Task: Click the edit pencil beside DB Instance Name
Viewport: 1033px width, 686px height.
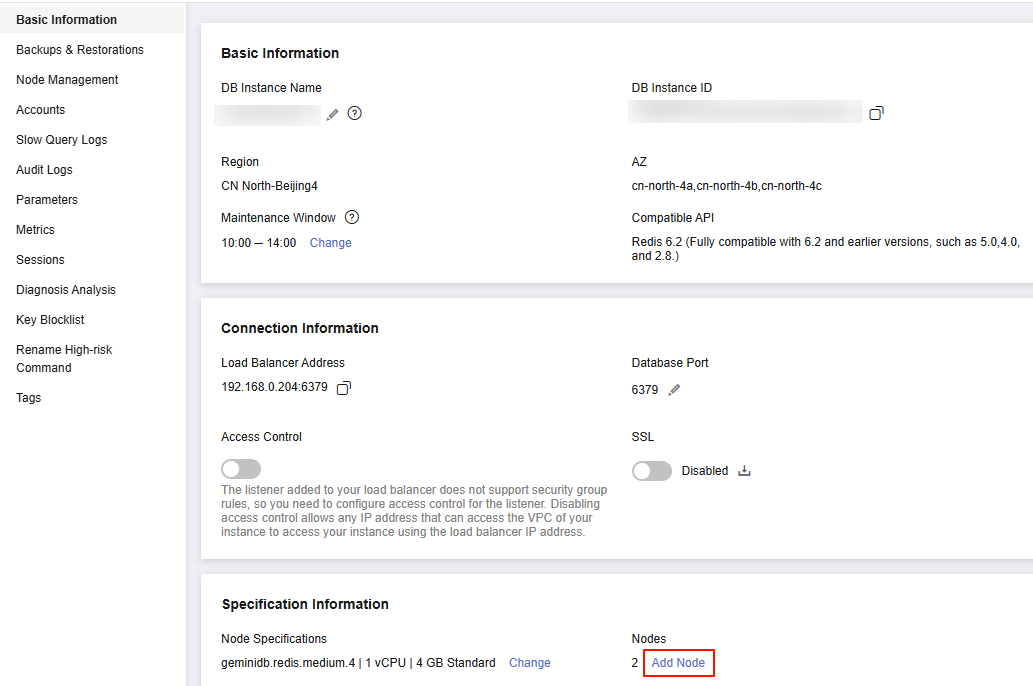Action: pyautogui.click(x=332, y=115)
